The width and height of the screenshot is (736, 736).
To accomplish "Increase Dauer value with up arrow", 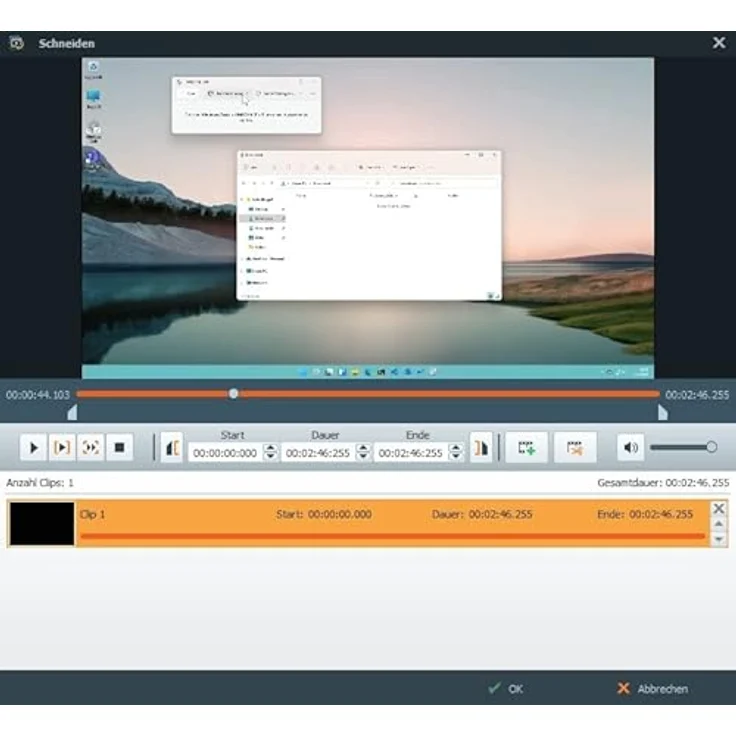I will click(x=363, y=448).
